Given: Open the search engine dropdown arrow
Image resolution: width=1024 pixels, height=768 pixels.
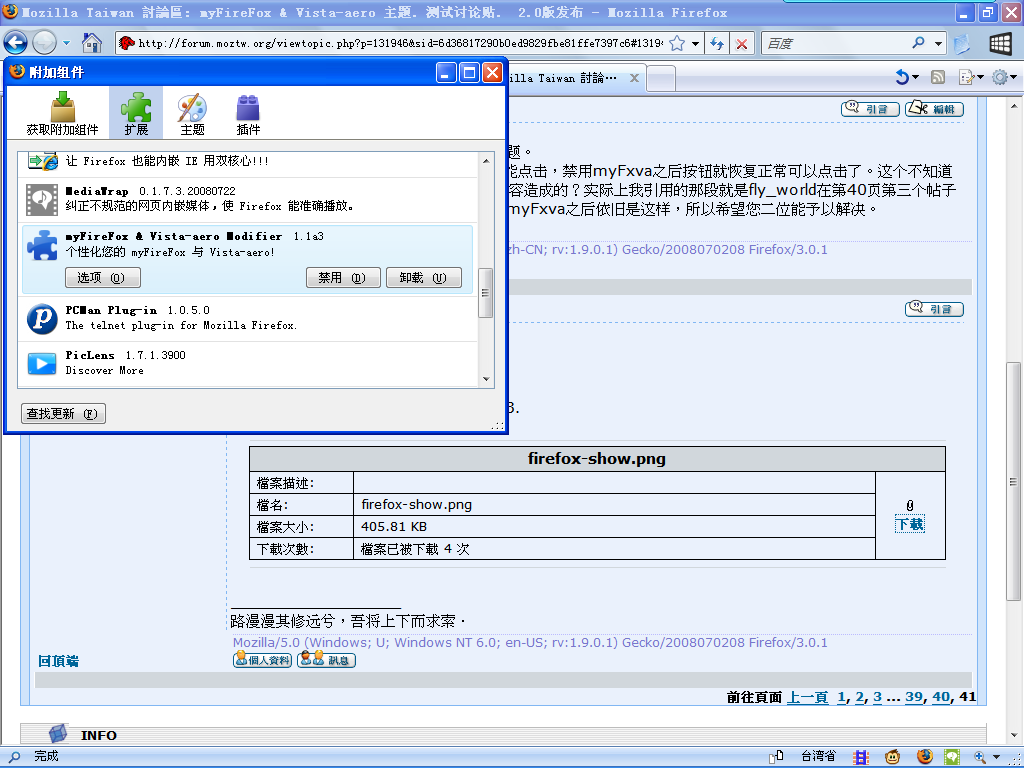Looking at the screenshot, I should 938,44.
